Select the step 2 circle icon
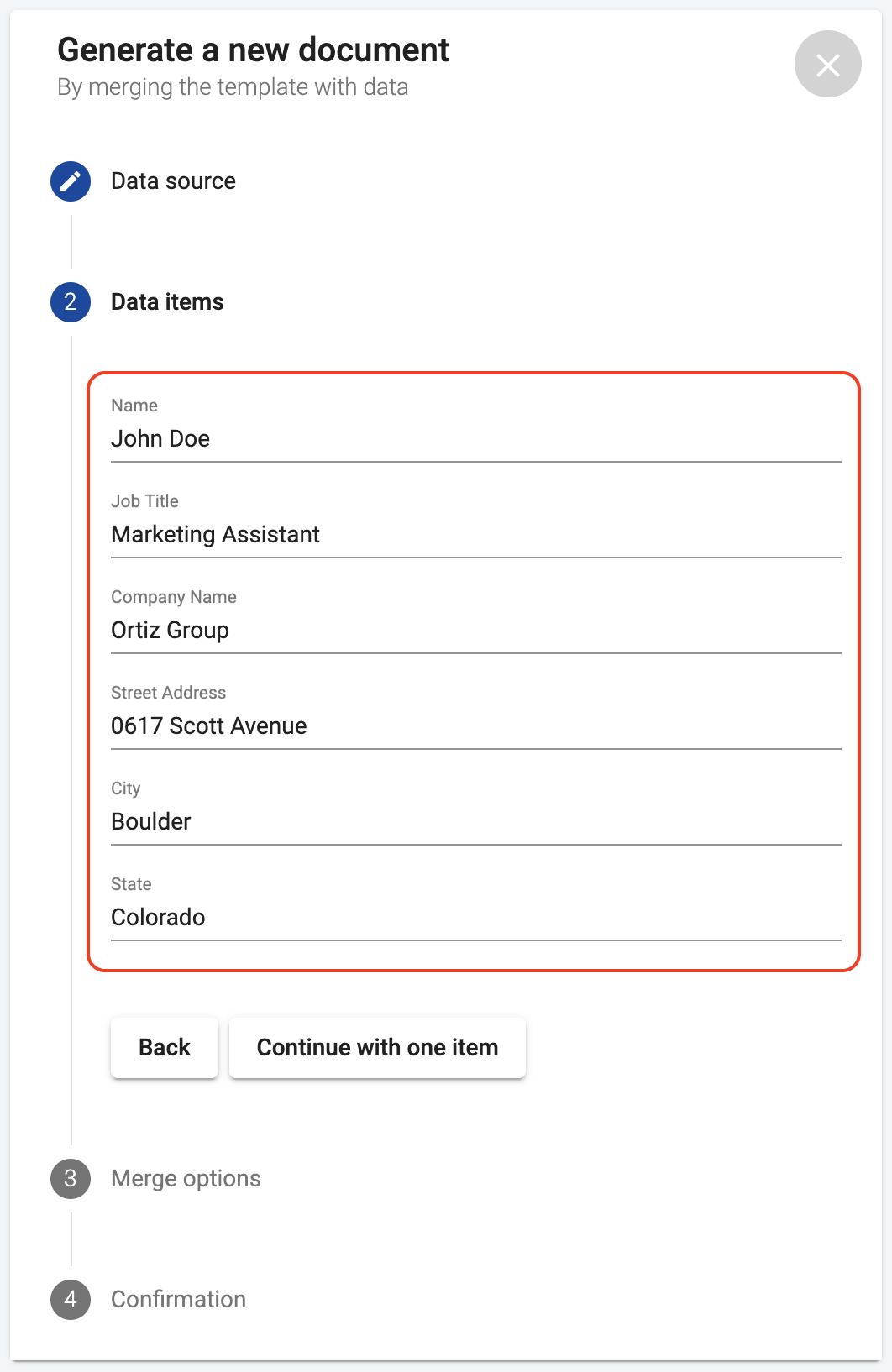 point(71,302)
